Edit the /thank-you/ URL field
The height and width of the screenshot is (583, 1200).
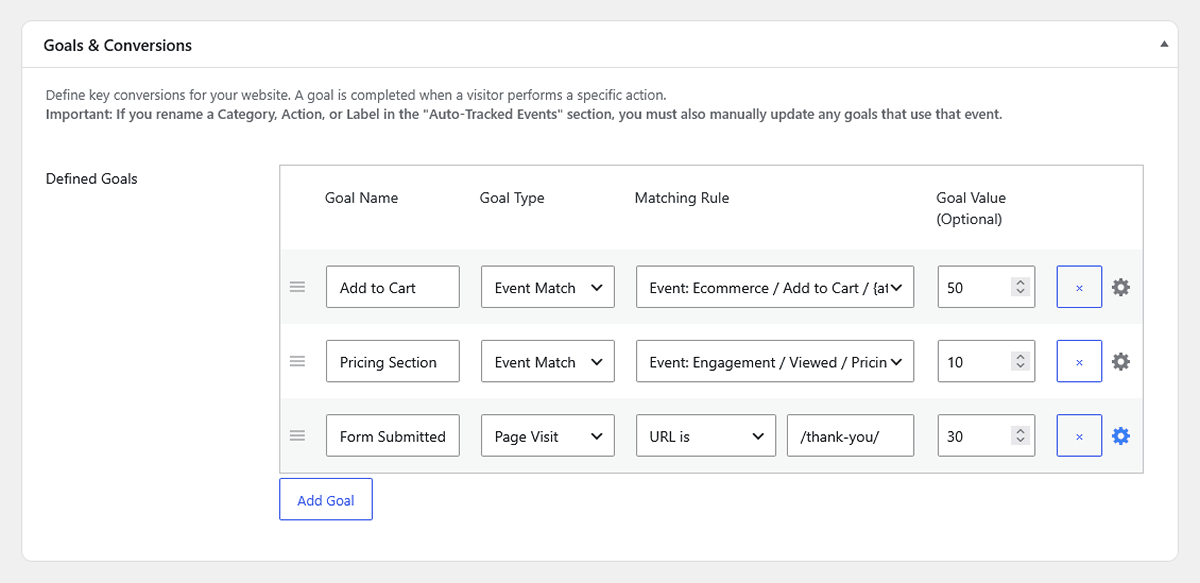coord(851,436)
